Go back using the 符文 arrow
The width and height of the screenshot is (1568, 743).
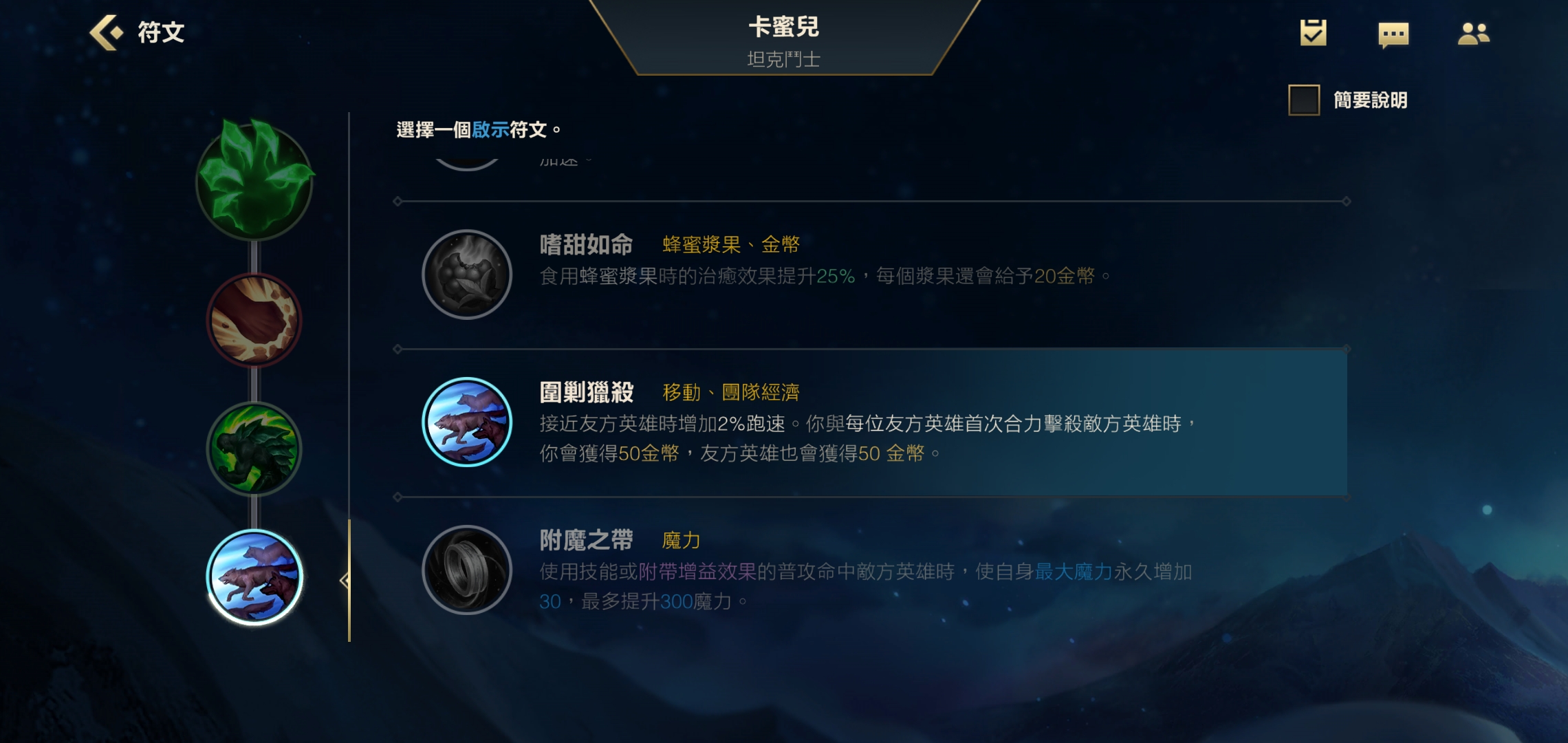tap(107, 32)
